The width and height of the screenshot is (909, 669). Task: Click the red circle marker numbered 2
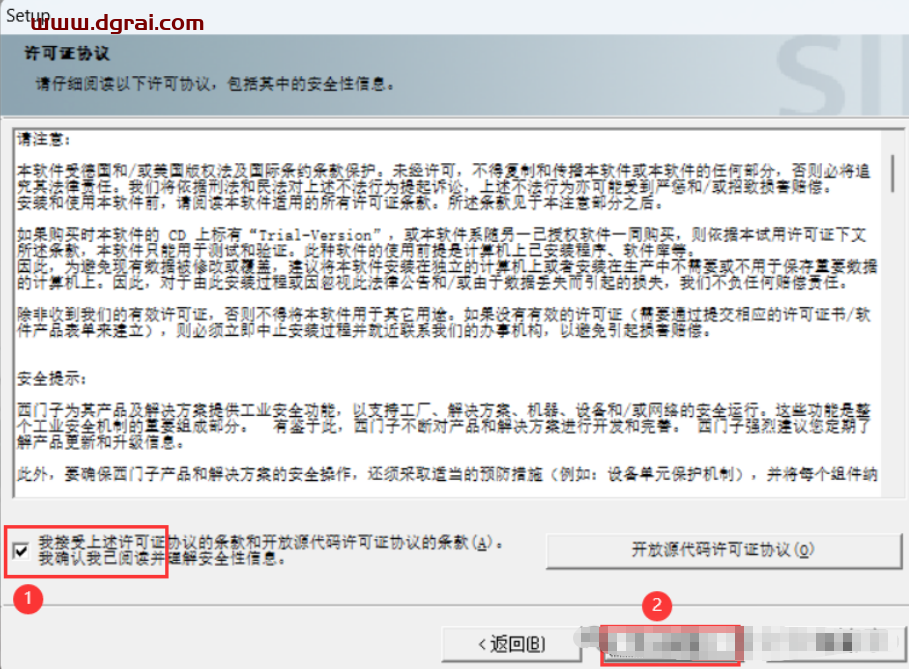tap(657, 605)
